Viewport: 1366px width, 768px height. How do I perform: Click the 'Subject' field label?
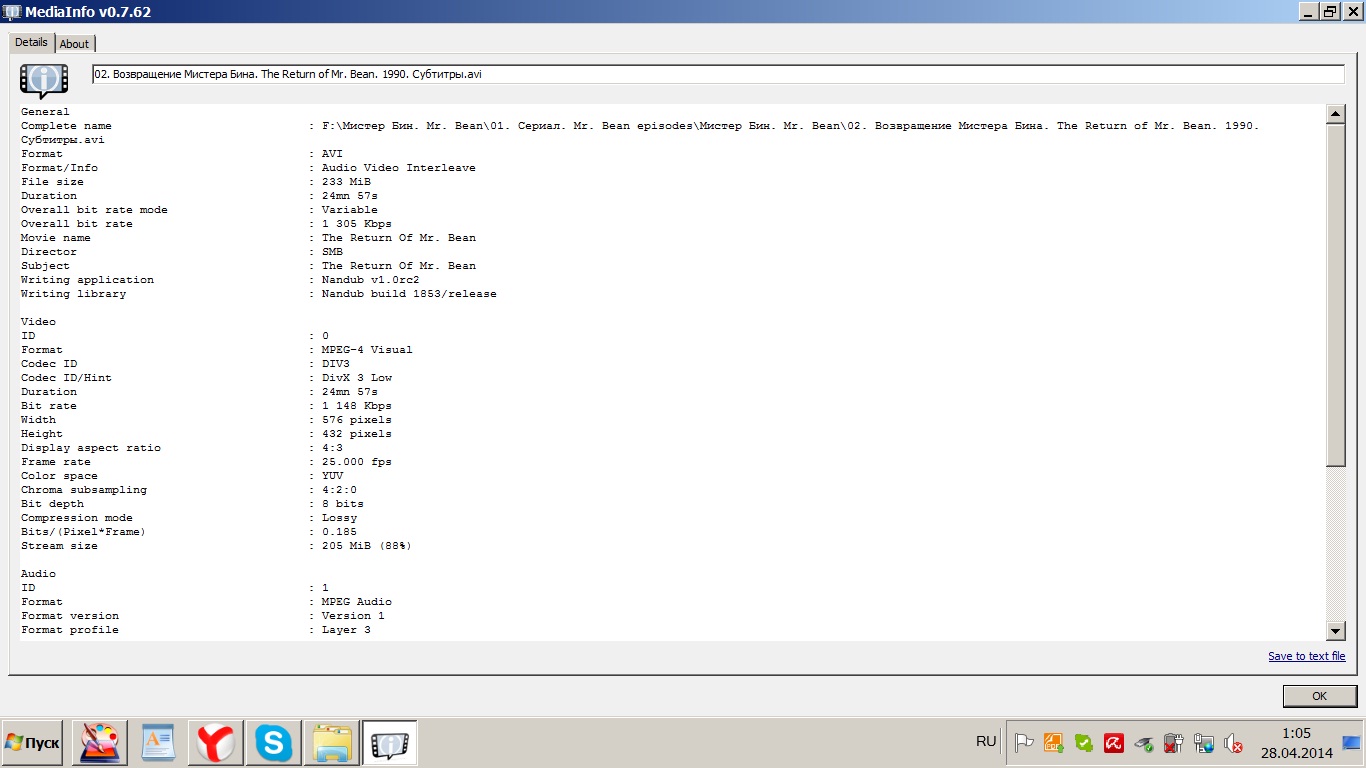pyautogui.click(x=45, y=266)
